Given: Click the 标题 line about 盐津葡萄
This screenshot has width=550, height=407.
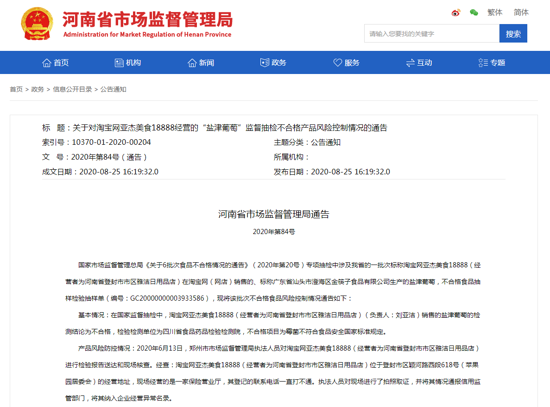Looking at the screenshot, I should (214, 127).
